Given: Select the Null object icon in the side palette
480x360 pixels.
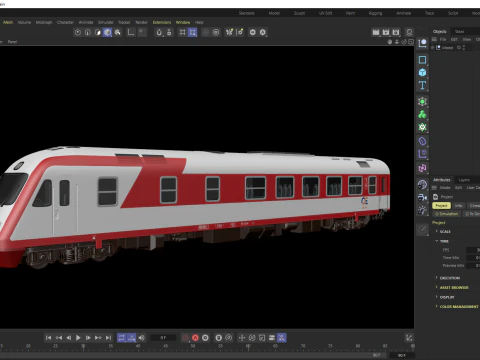Looking at the screenshot, I should coord(422,43).
